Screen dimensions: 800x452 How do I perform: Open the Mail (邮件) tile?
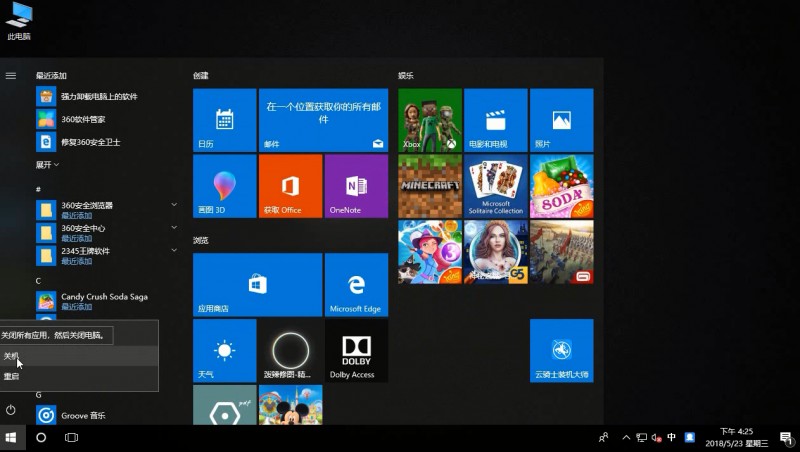point(323,120)
